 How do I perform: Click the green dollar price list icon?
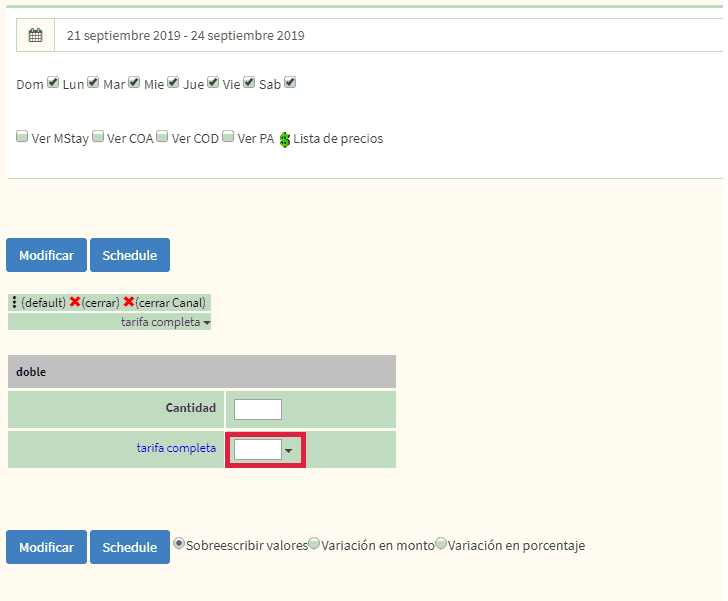click(x=285, y=139)
